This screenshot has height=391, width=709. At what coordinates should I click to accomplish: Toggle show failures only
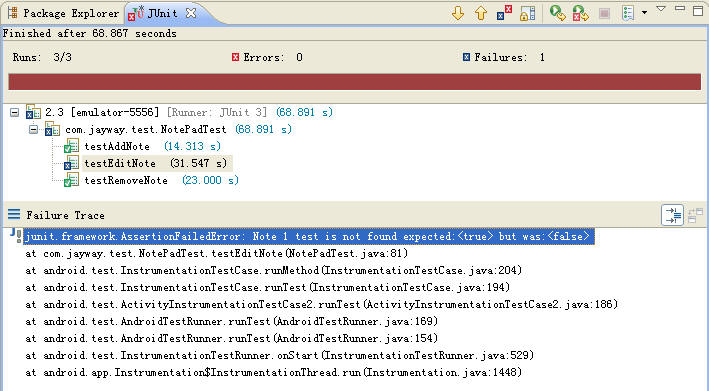[x=504, y=13]
